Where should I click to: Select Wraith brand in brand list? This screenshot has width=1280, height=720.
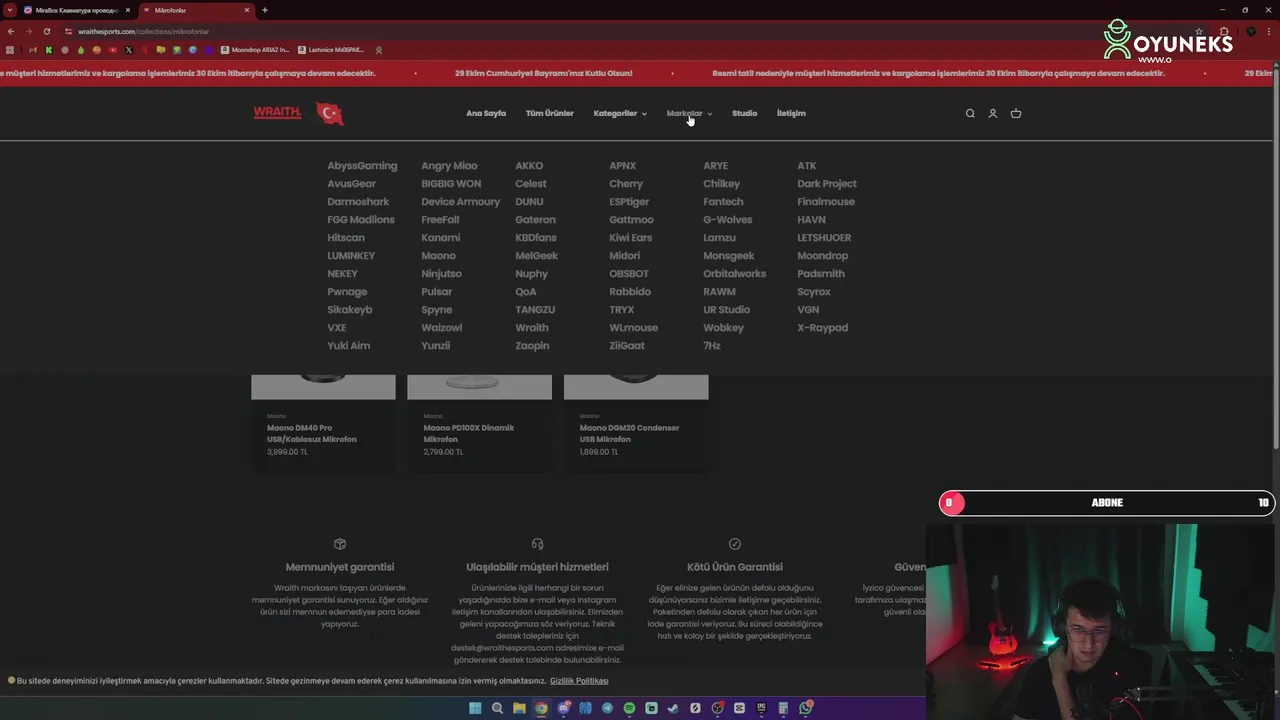click(x=531, y=328)
